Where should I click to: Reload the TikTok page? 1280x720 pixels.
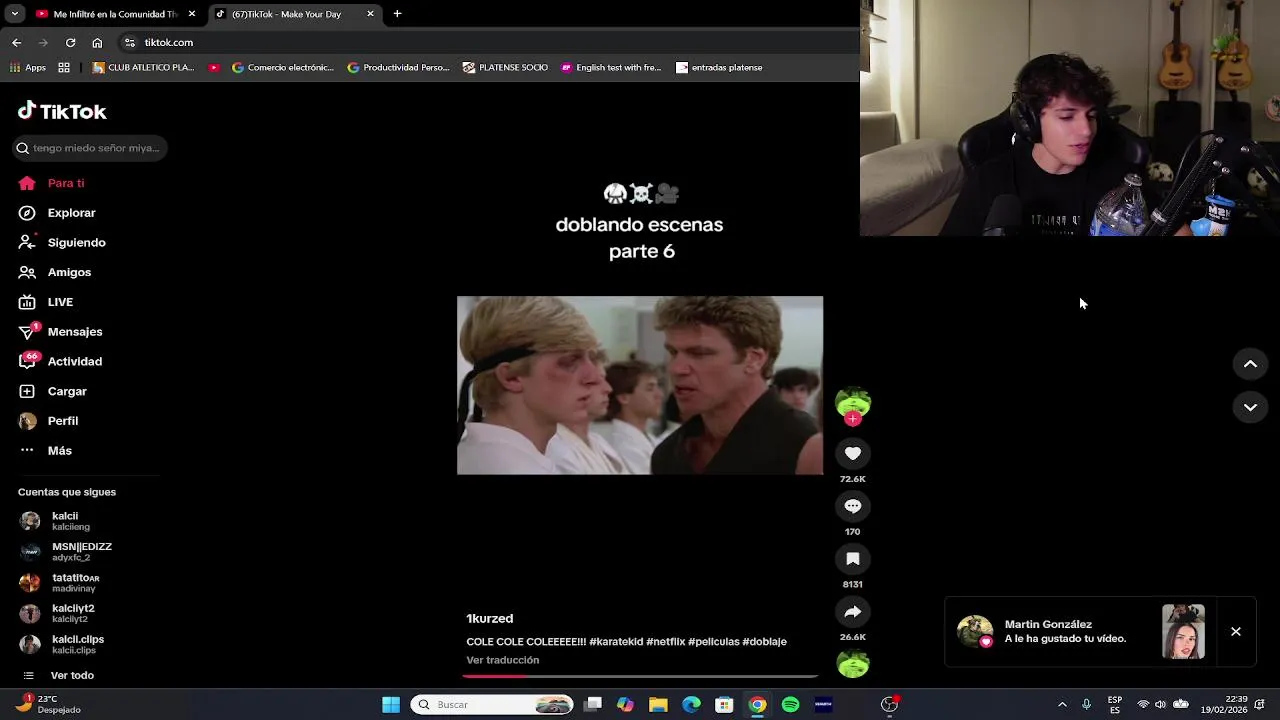click(70, 43)
